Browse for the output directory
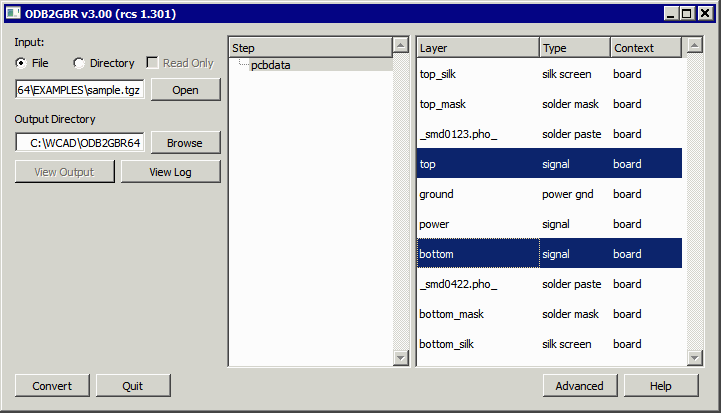Image resolution: width=721 pixels, height=413 pixels. click(x=186, y=143)
